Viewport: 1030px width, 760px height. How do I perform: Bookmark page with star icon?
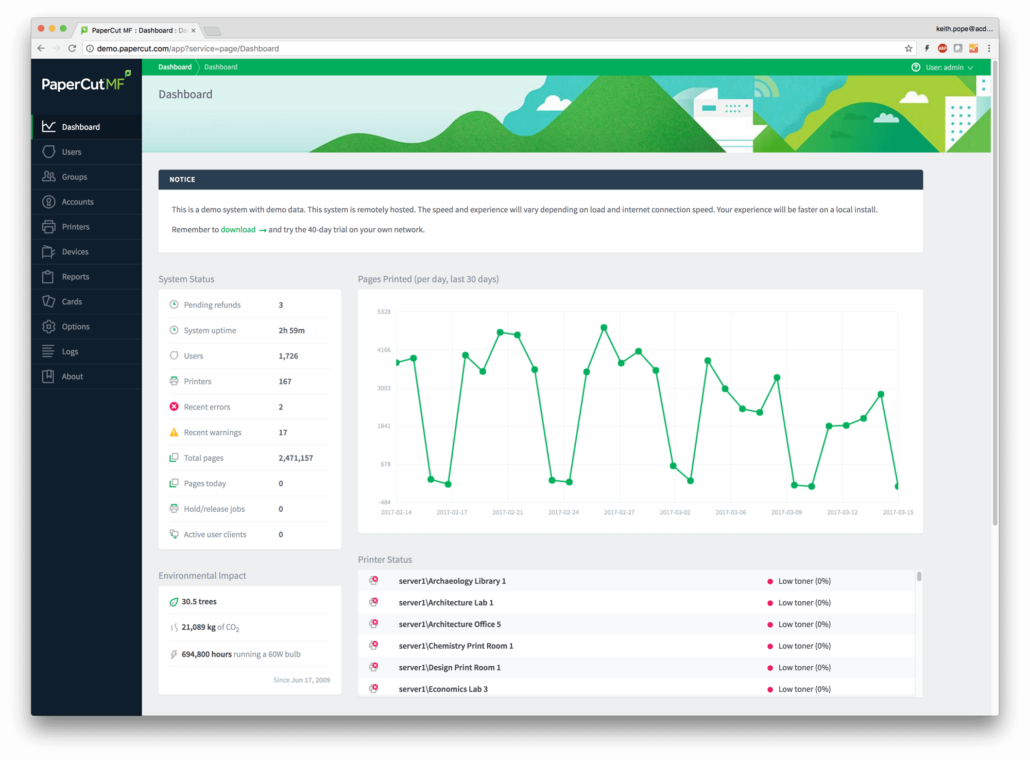click(x=908, y=48)
